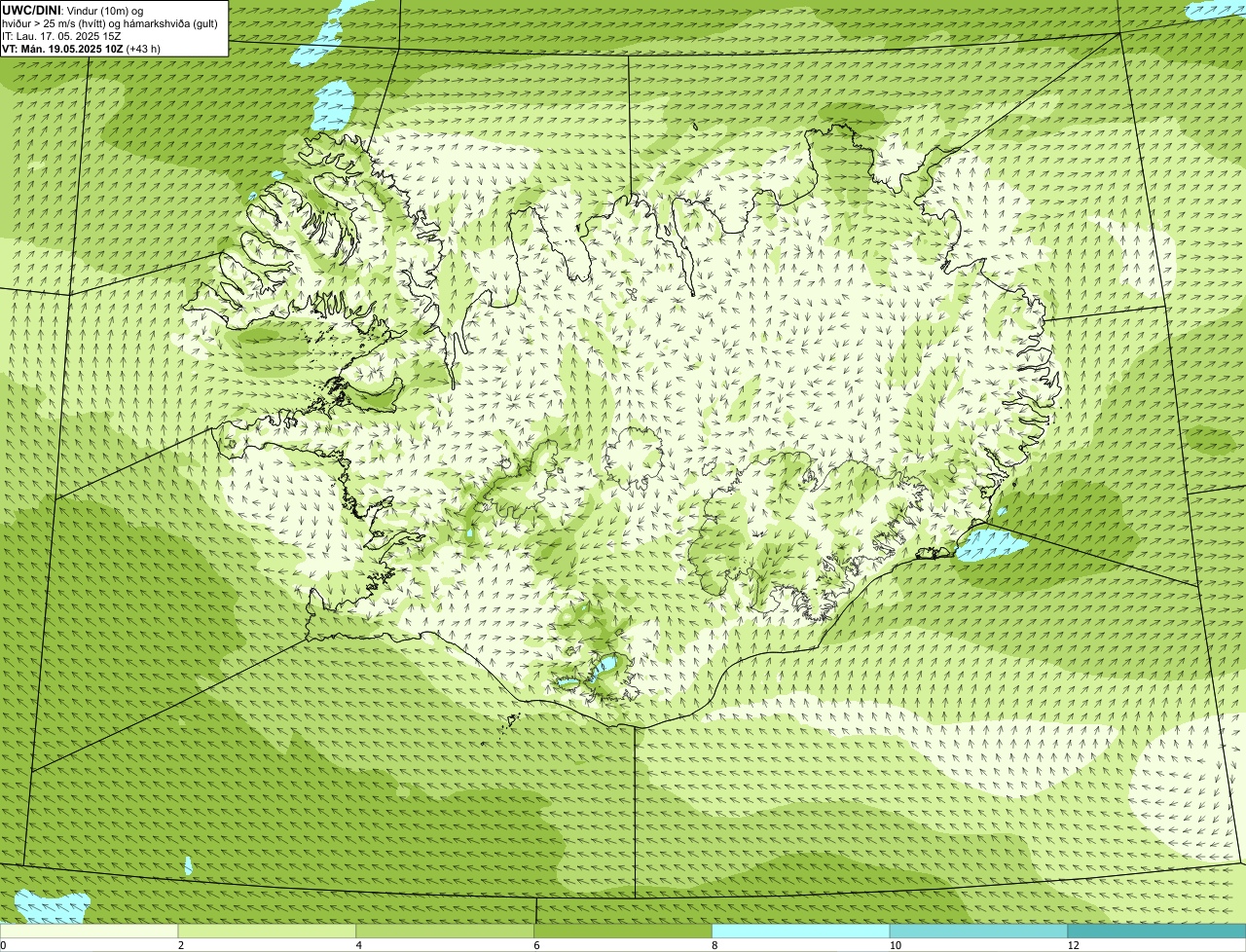Click the teal legend segment above 12 m/s
1246x952 pixels.
pos(1157,931)
